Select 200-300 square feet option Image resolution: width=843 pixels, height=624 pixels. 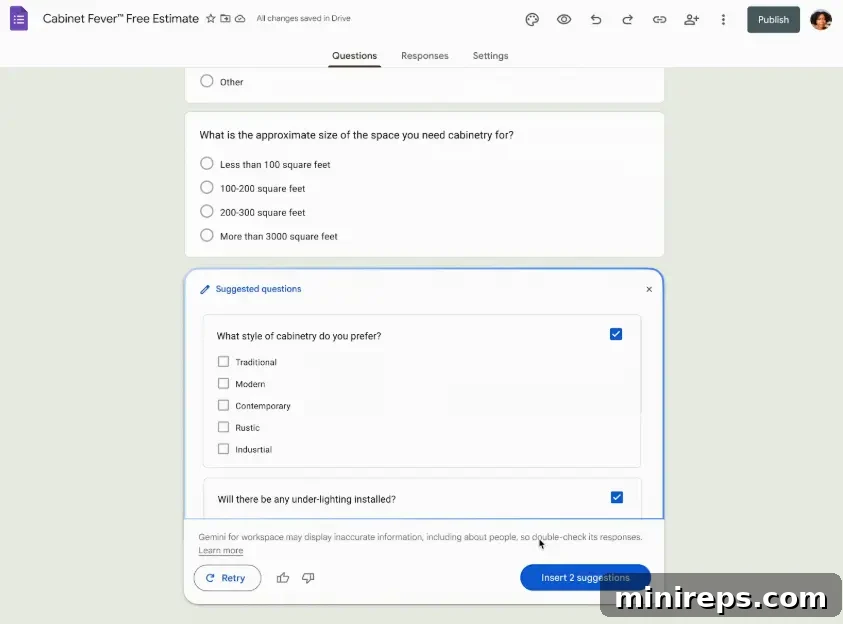[x=206, y=211]
